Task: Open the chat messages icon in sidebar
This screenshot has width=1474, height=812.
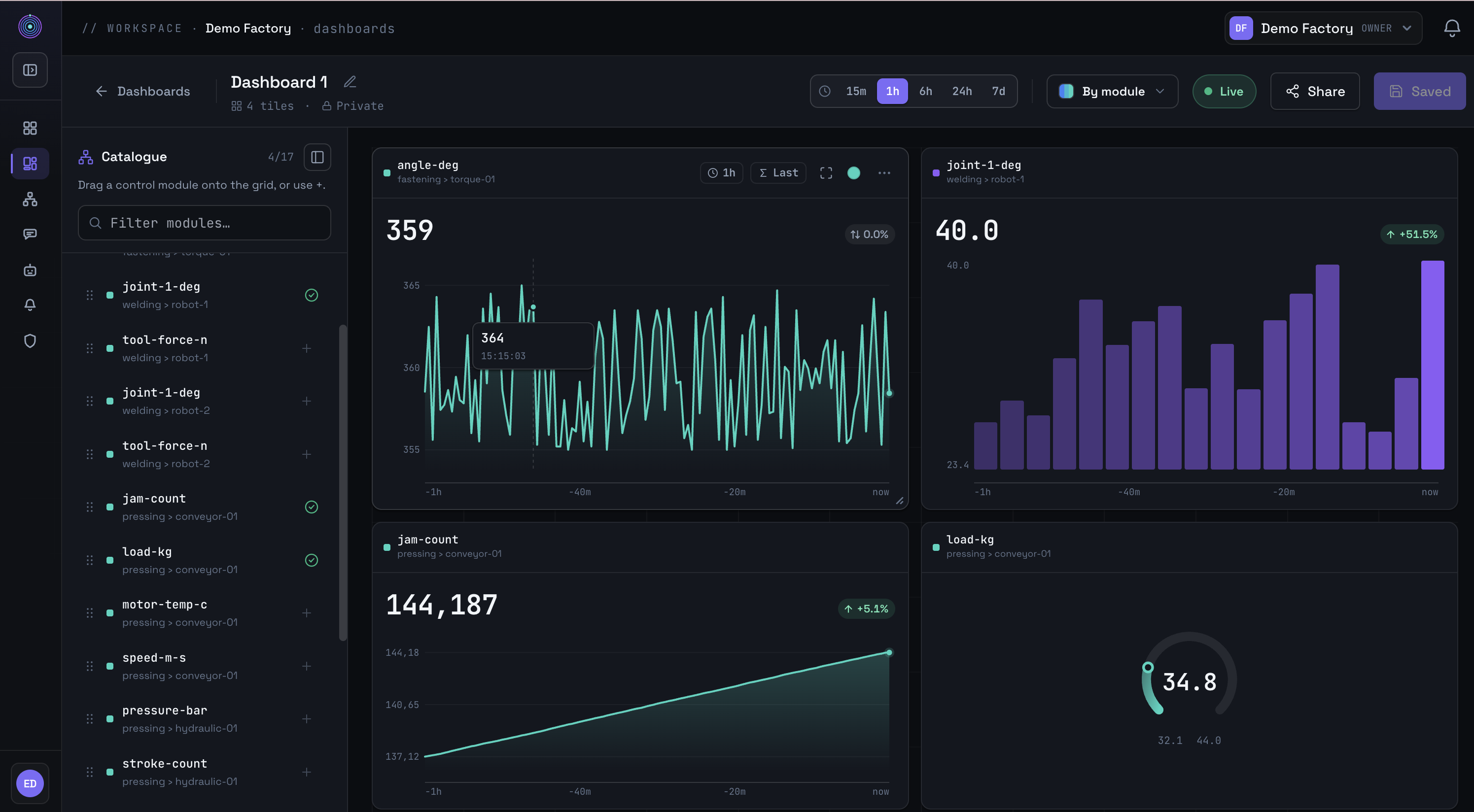Action: (x=30, y=235)
